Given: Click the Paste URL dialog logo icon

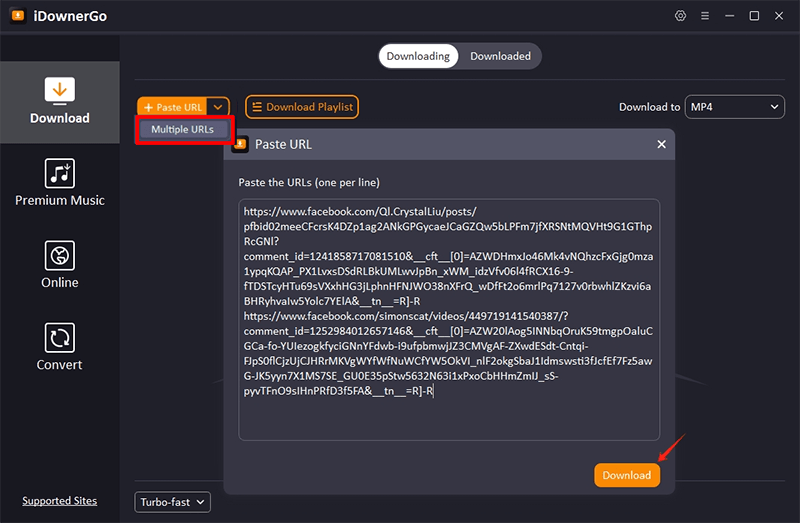Looking at the screenshot, I should (x=240, y=144).
